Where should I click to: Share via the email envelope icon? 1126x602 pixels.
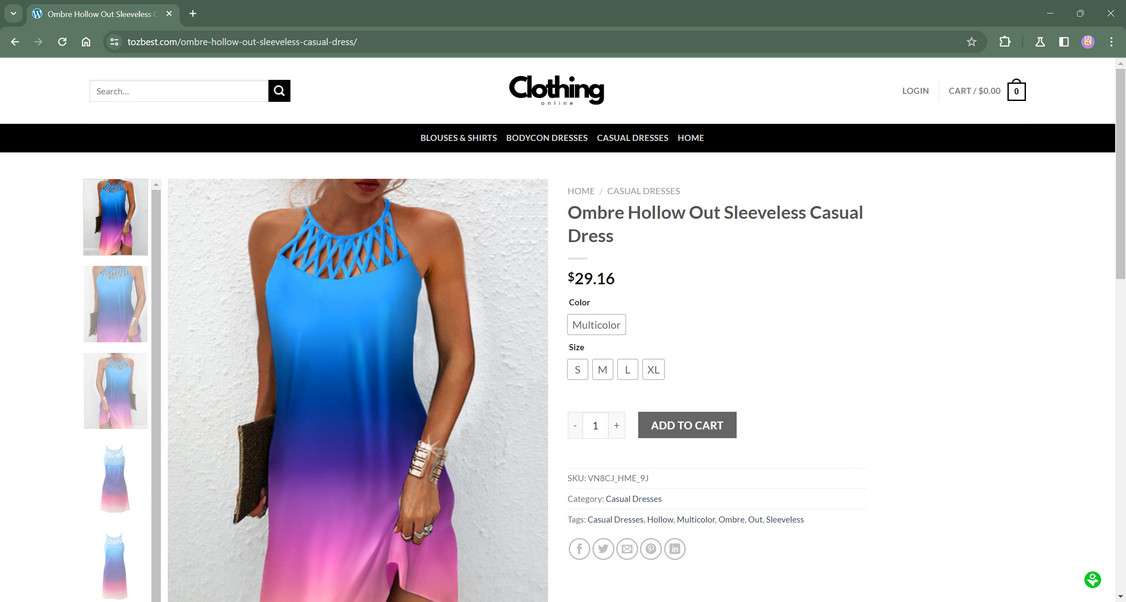coord(627,549)
